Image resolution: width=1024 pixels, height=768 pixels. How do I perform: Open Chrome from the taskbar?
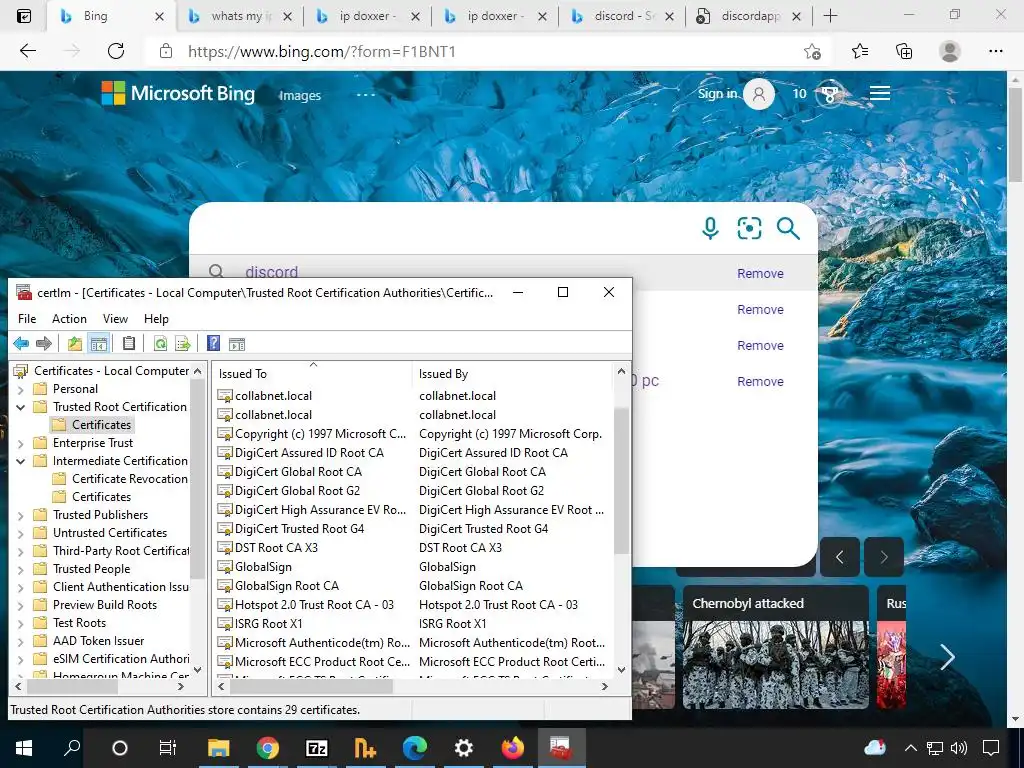(x=267, y=748)
